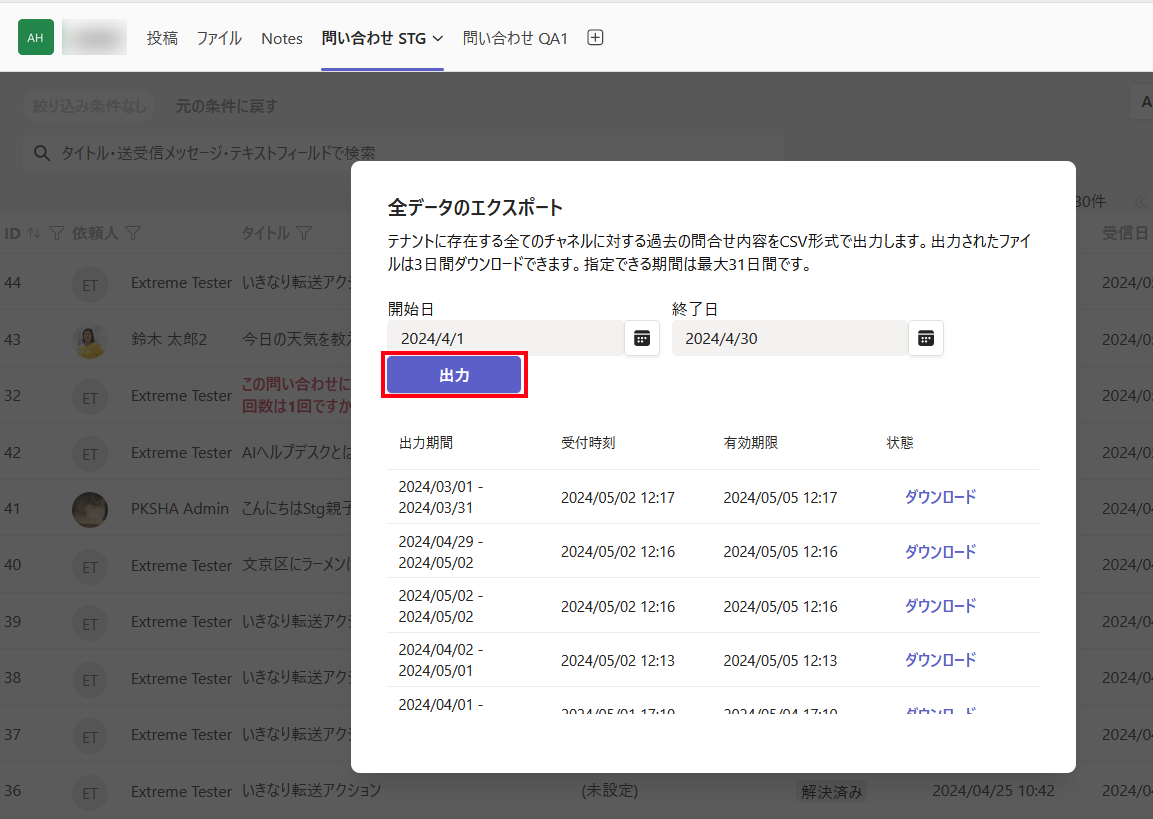Expand the 問い合わせ STG tab chevron

[438, 38]
